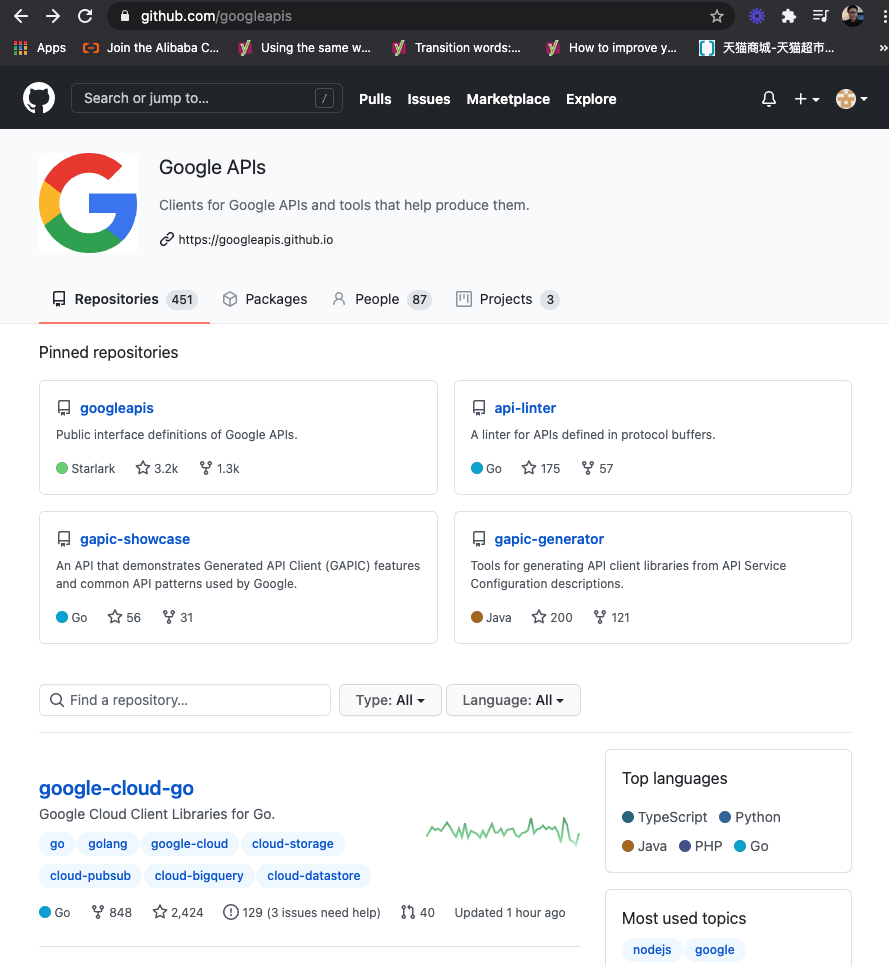Image resolution: width=889 pixels, height=966 pixels.
Task: View stargazers of googleapis (3.2k)
Action: tap(157, 468)
